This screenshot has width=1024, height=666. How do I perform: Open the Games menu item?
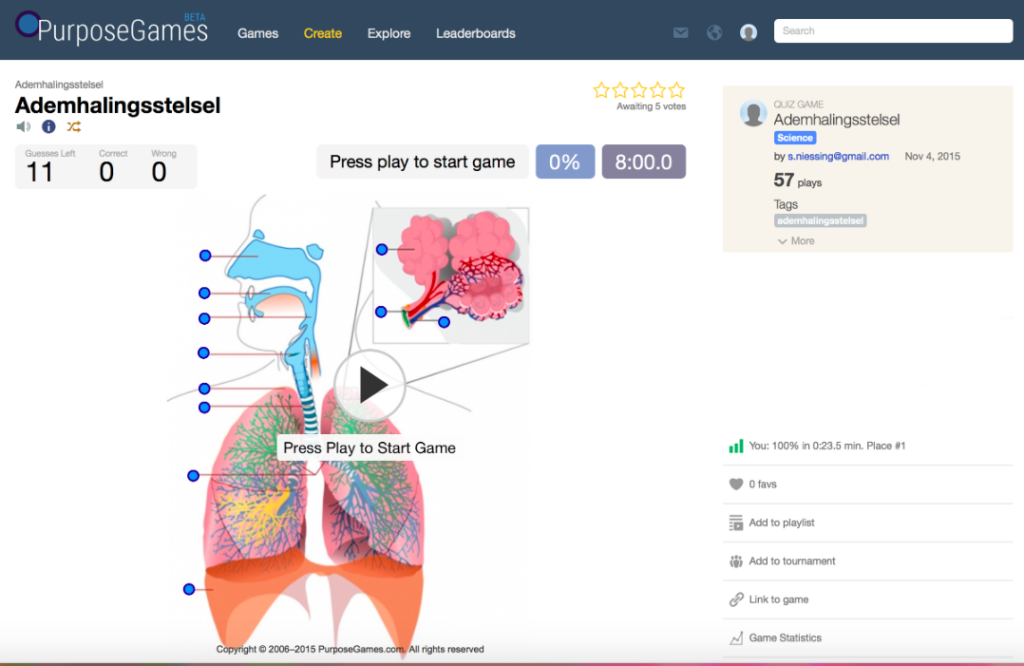257,33
